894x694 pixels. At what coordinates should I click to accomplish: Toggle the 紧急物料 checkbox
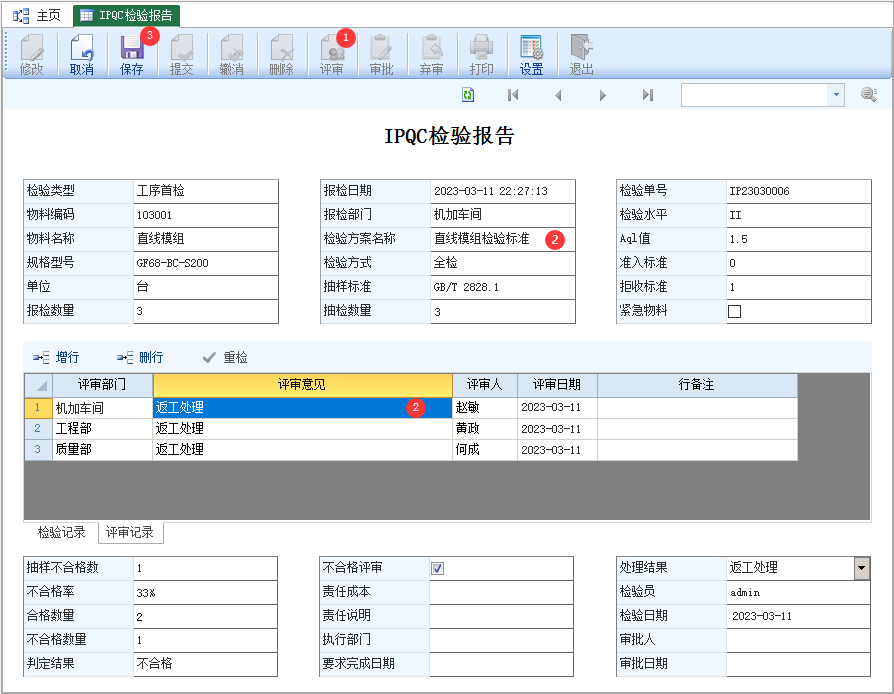(734, 311)
